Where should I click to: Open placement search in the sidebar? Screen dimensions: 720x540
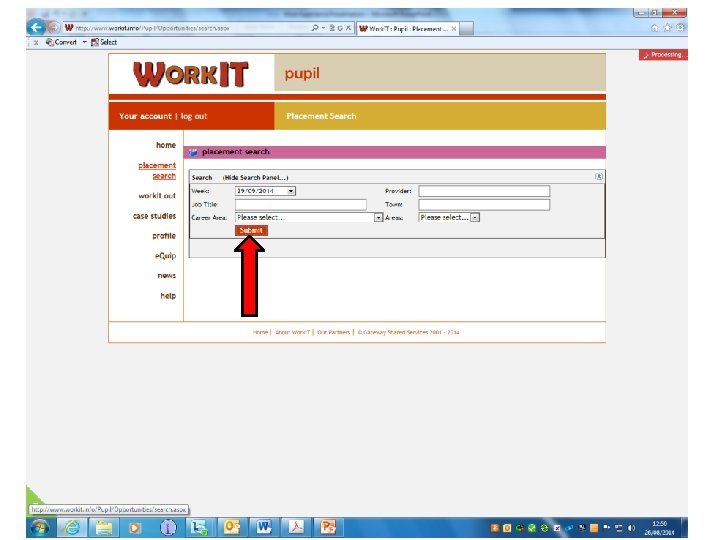tap(157, 170)
